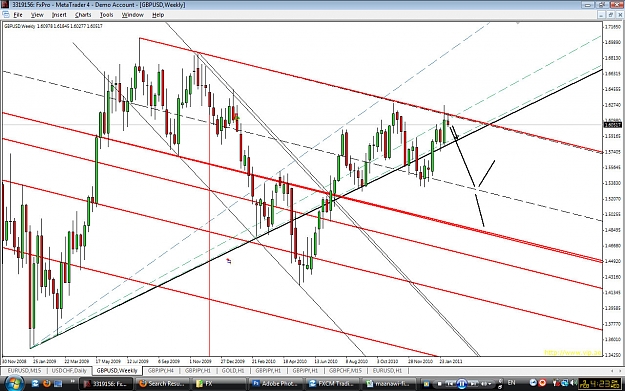This screenshot has height=391, width=625.
Task: Switch to the GOLD,H1 chart tab
Action: (x=233, y=371)
